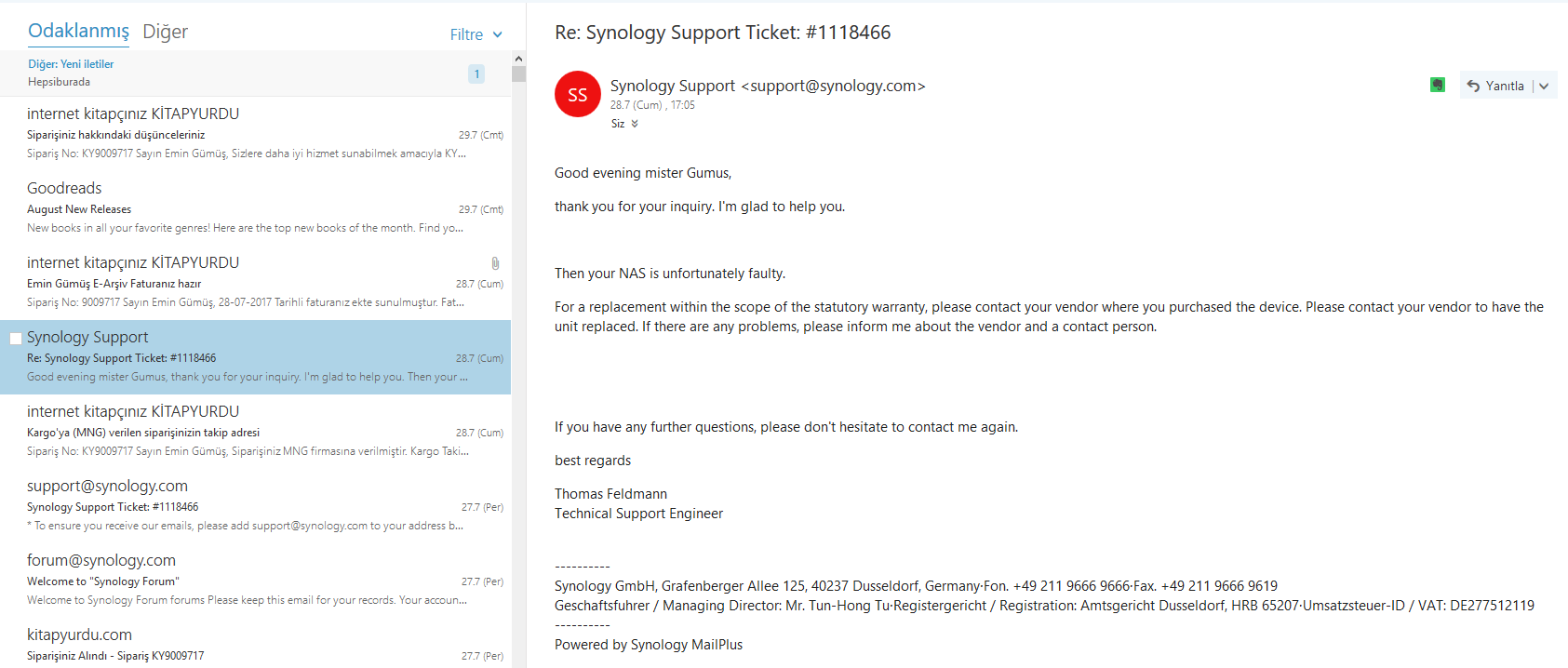Click the Evernote elephant icon
Image resolution: width=1568 pixels, height=668 pixels.
pos(1438,86)
